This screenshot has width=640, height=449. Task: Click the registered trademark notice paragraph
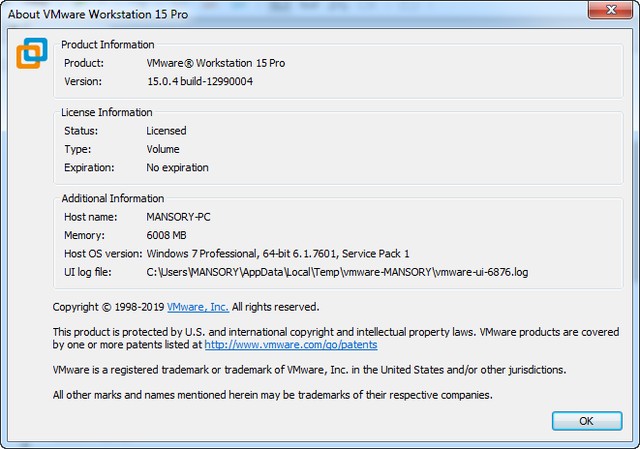coord(309,370)
